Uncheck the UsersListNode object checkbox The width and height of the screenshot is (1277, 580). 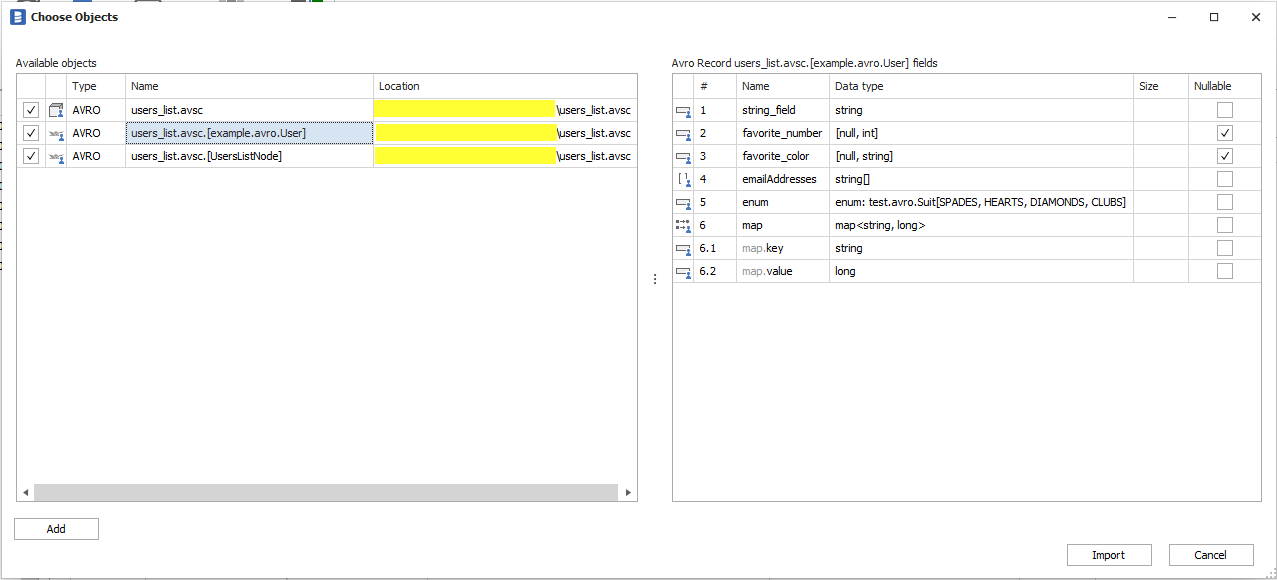pos(31,156)
